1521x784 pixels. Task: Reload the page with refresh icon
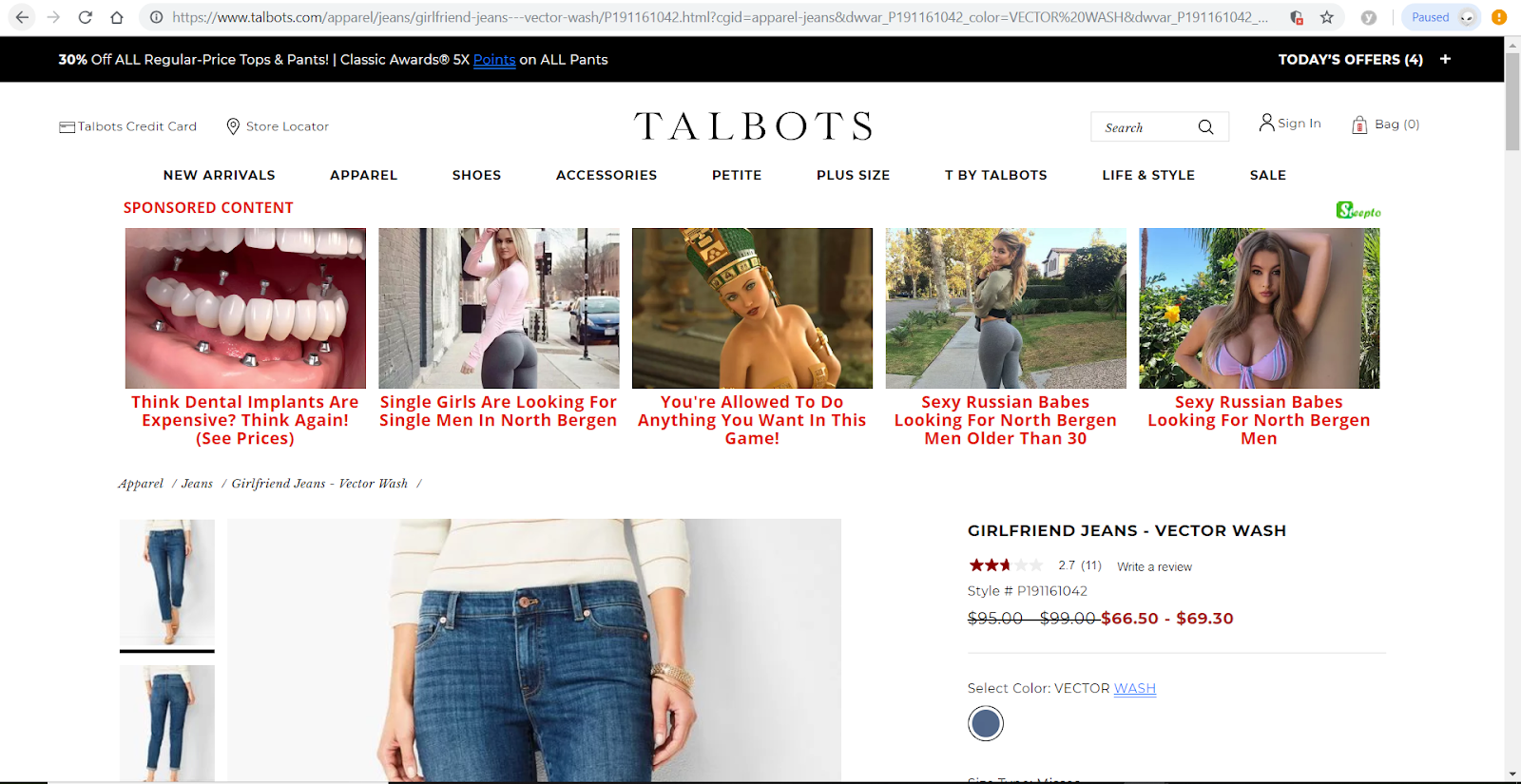pyautogui.click(x=85, y=17)
